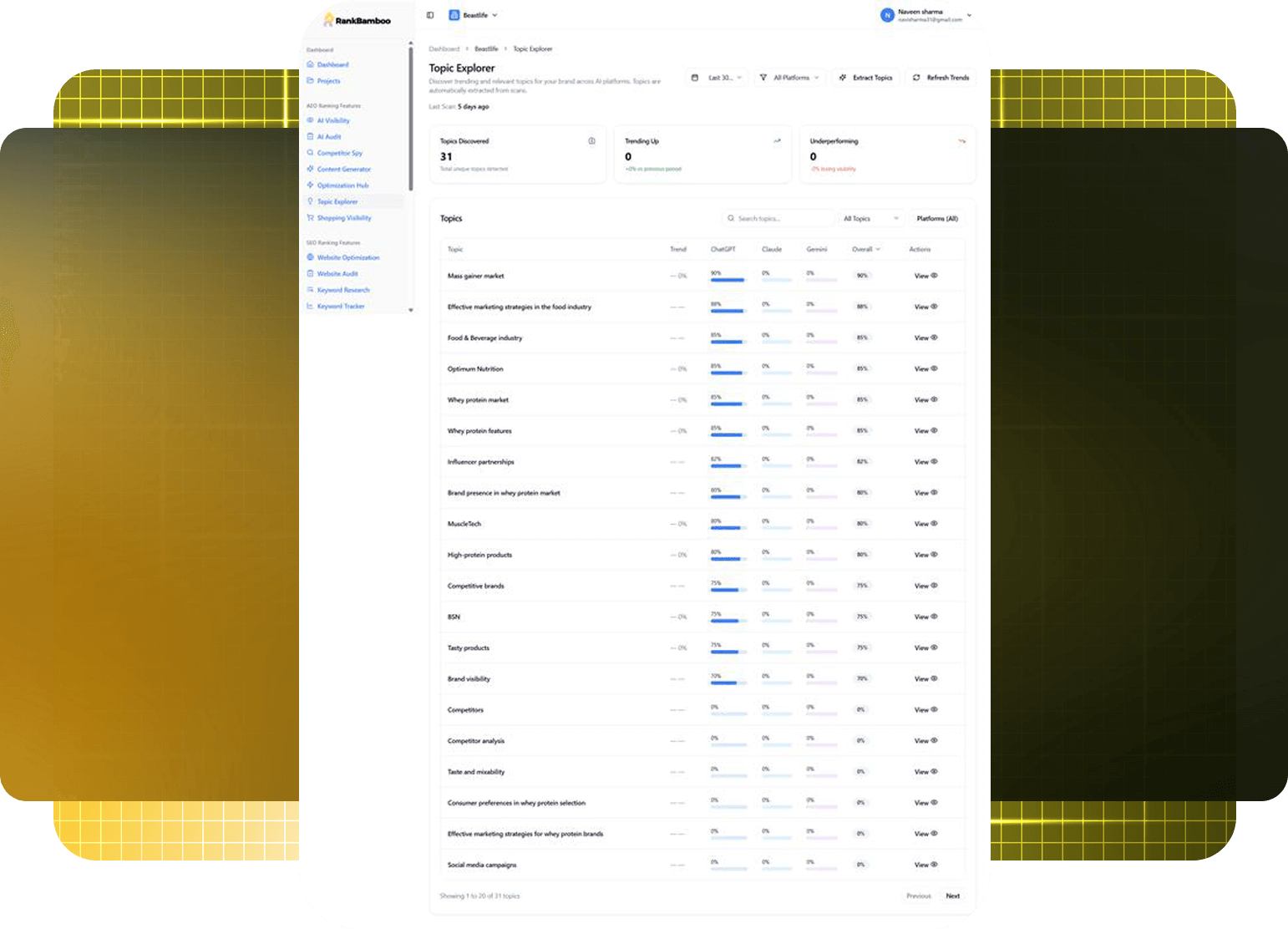The width and height of the screenshot is (1288, 929).
Task: Click eye icon for Mass gainer market row
Action: pos(935,276)
